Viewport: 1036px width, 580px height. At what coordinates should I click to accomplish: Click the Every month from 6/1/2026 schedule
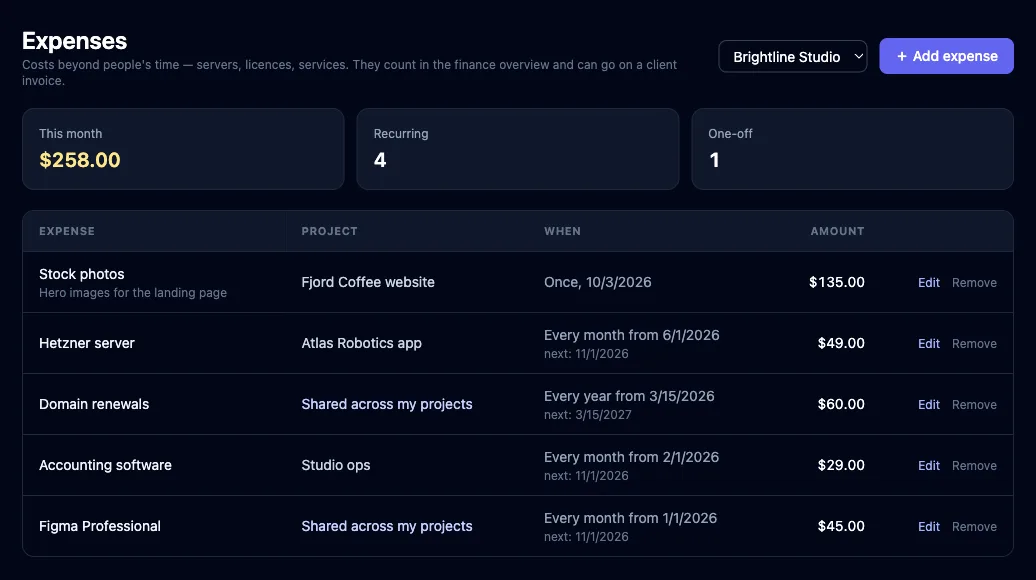click(632, 335)
